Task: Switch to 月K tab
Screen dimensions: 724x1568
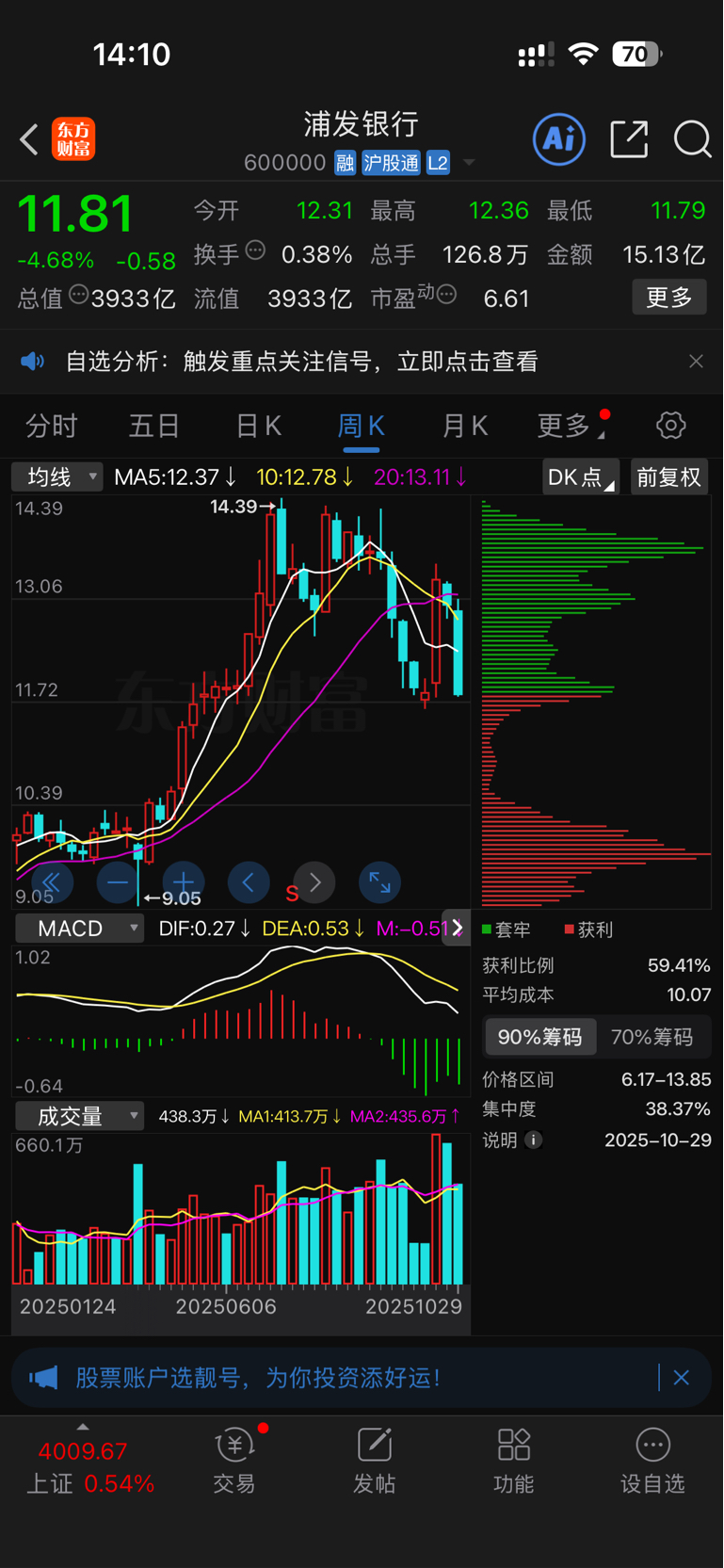Action: click(x=465, y=426)
